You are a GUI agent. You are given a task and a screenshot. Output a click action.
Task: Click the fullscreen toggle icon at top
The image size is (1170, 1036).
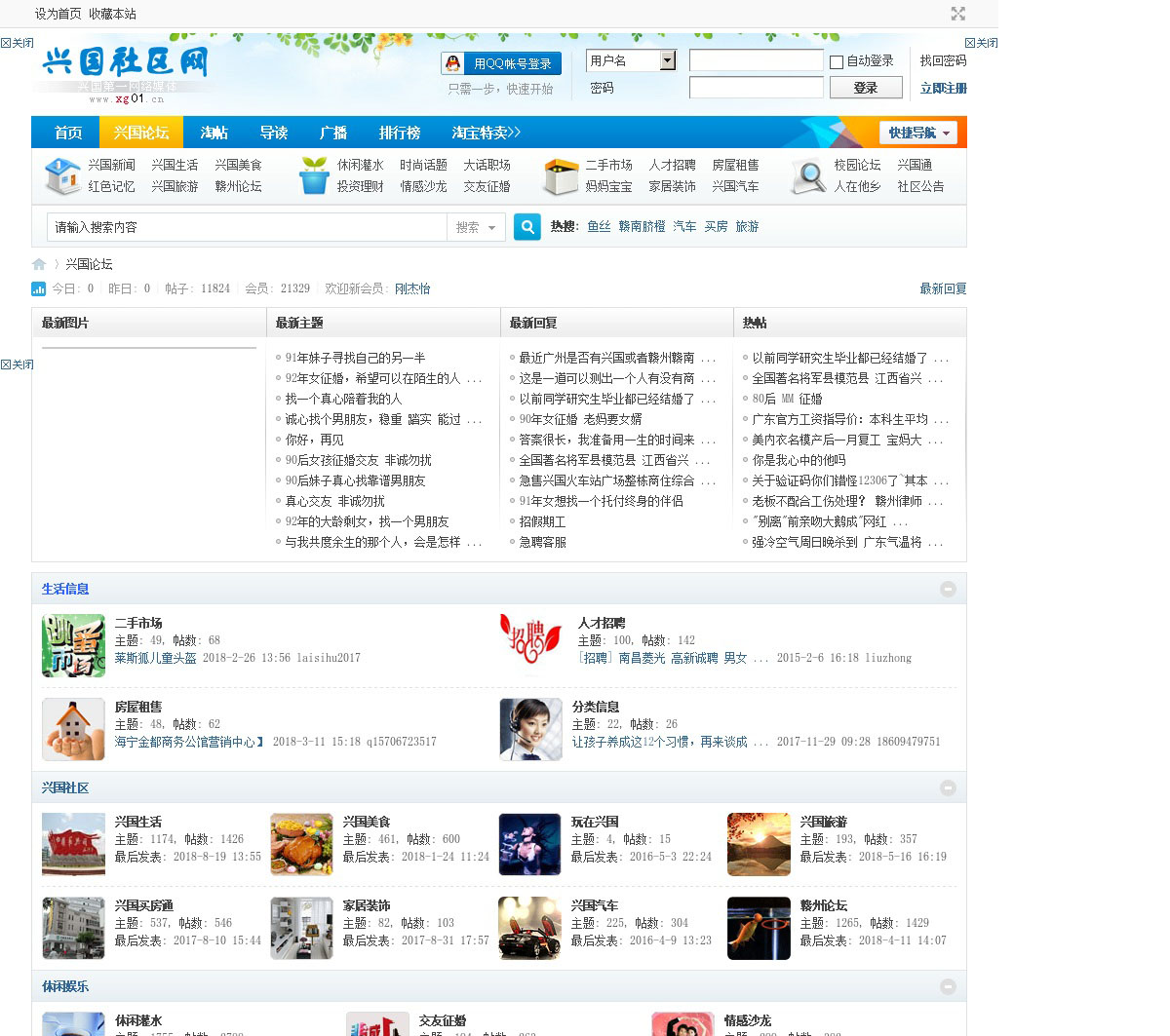coord(958,14)
